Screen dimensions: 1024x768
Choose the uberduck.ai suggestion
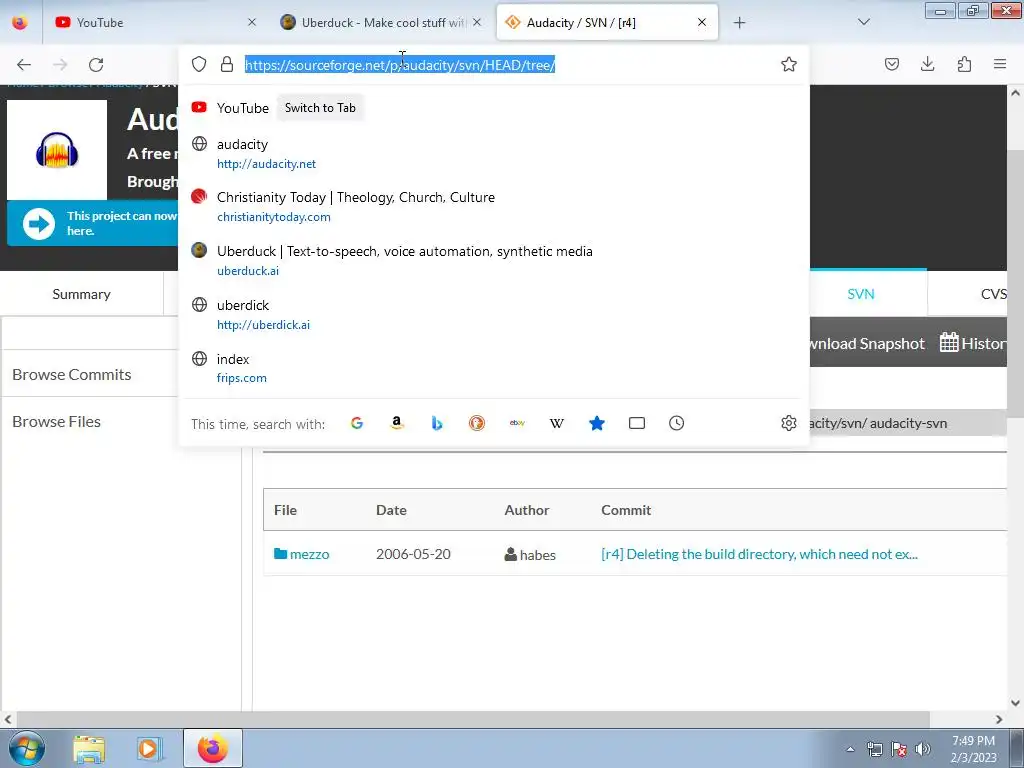click(x=494, y=261)
